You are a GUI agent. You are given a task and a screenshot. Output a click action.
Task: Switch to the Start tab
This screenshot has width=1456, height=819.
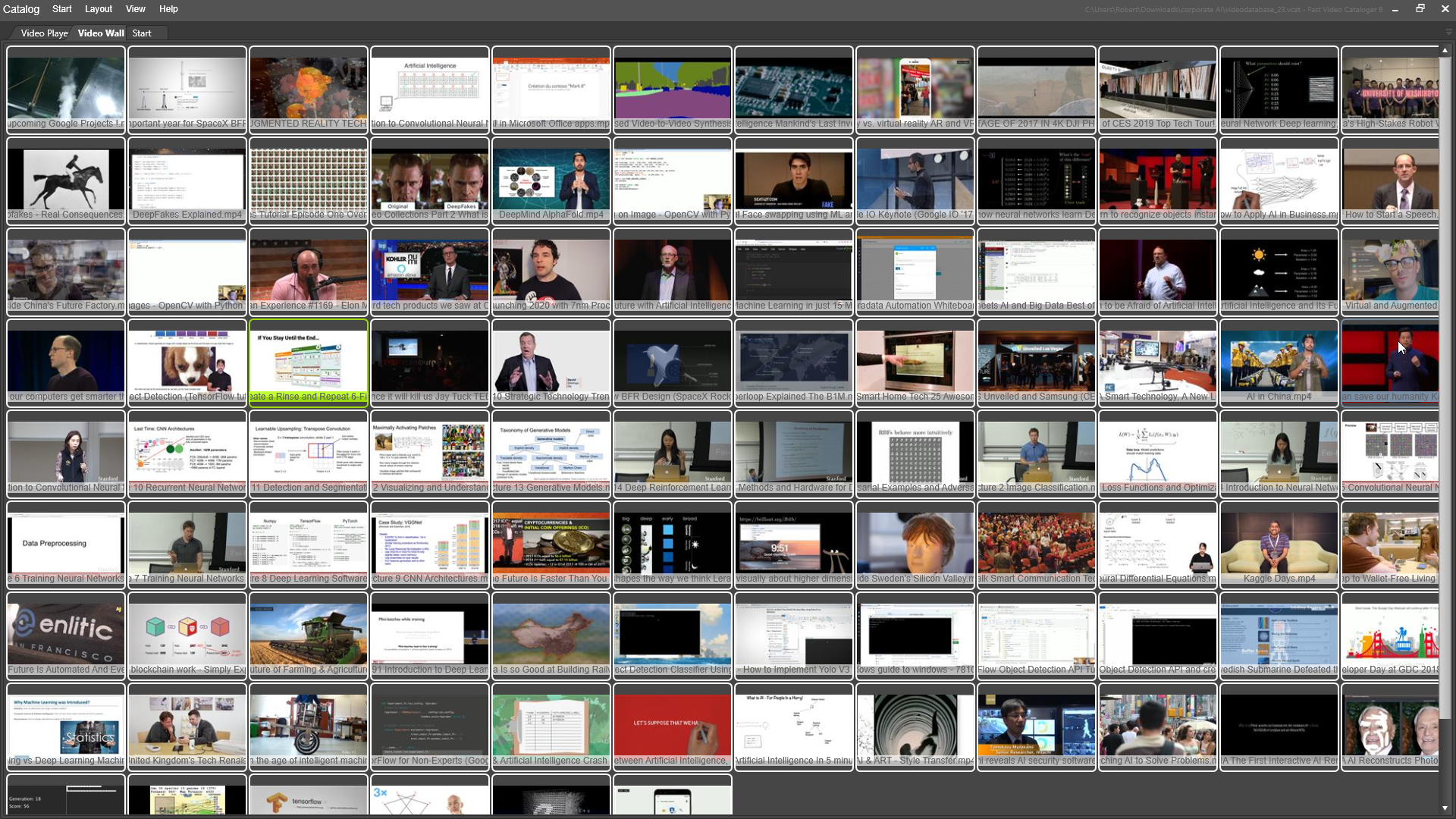[x=142, y=33]
